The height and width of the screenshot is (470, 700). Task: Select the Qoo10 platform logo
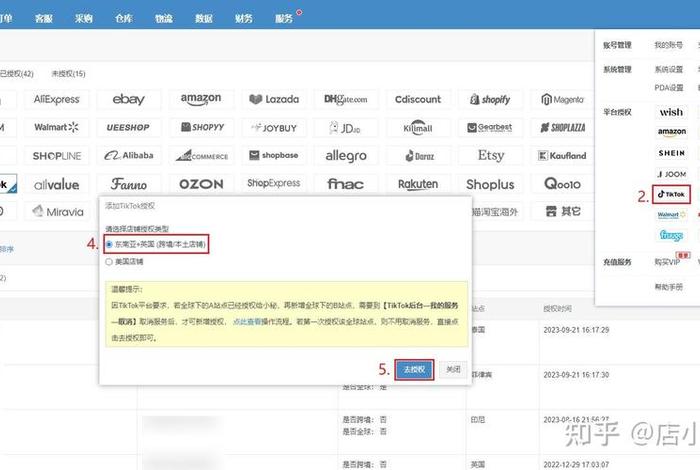point(562,184)
